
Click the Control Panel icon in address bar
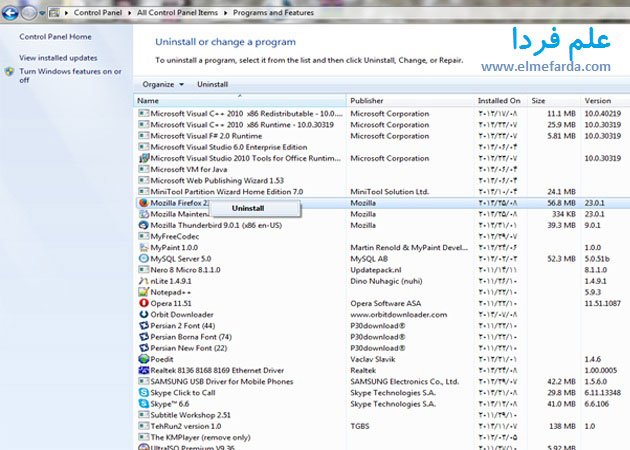pyautogui.click(x=54, y=13)
